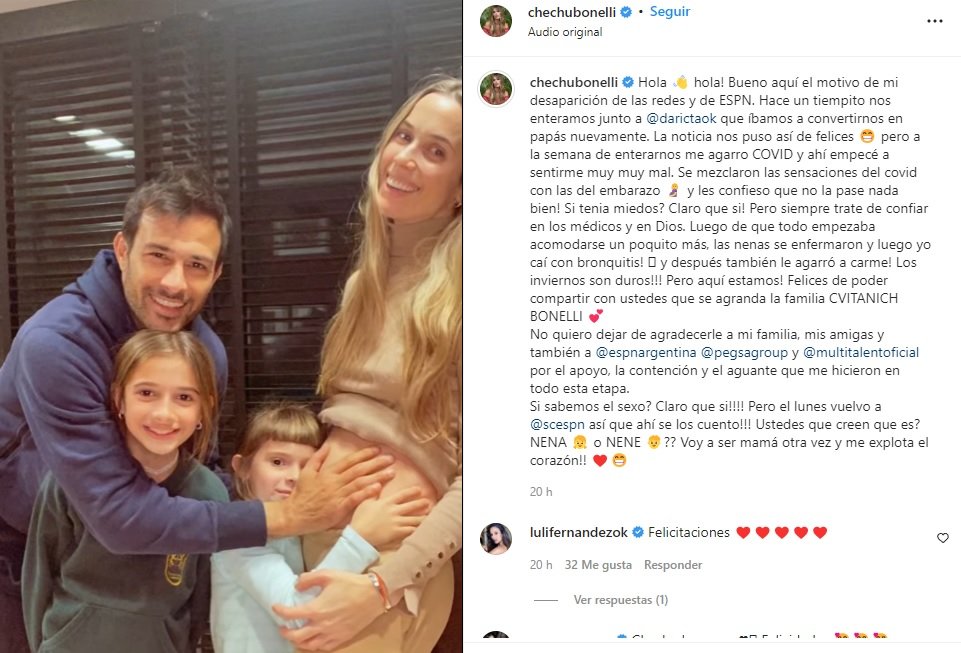The width and height of the screenshot is (961, 653).
Task: Open the 32 Me gusta likes list
Action: tap(598, 565)
